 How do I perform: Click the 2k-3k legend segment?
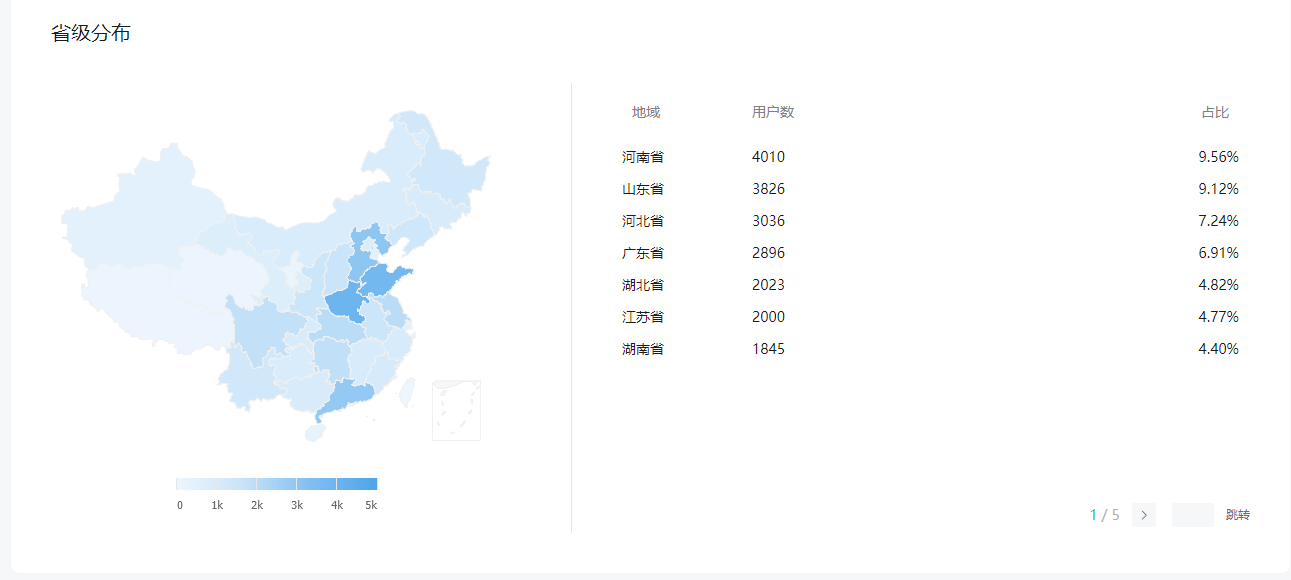tap(276, 484)
